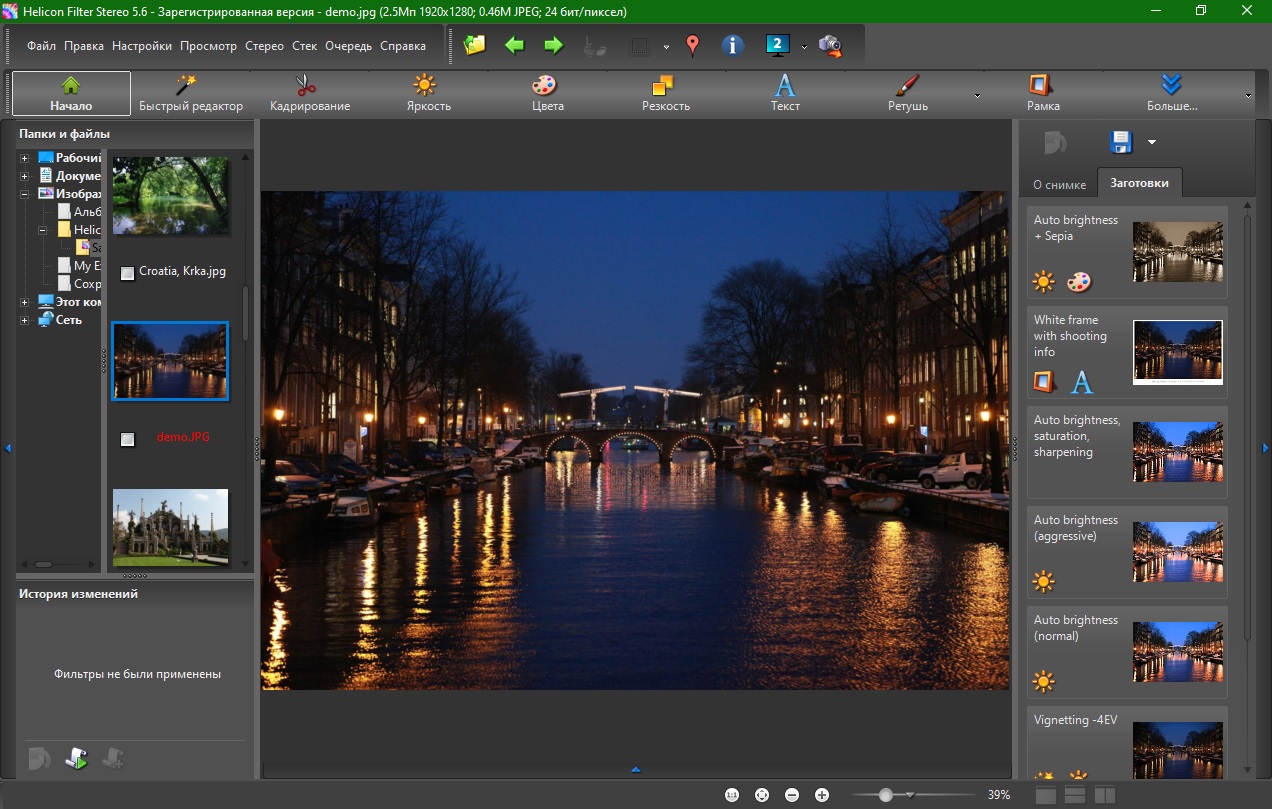Screen dimensions: 1272x809
Task: Open the Файл menu
Action: coord(42,46)
